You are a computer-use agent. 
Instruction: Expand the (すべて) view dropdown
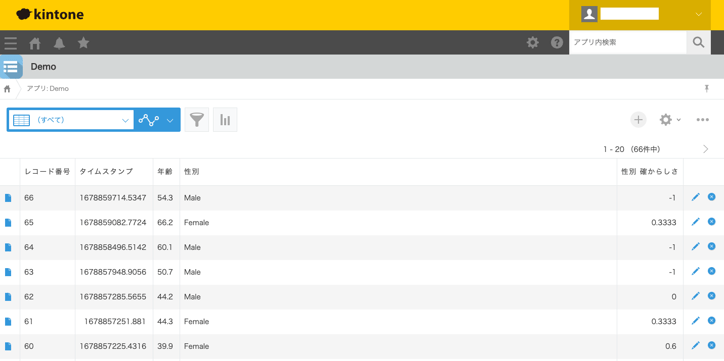(71, 120)
